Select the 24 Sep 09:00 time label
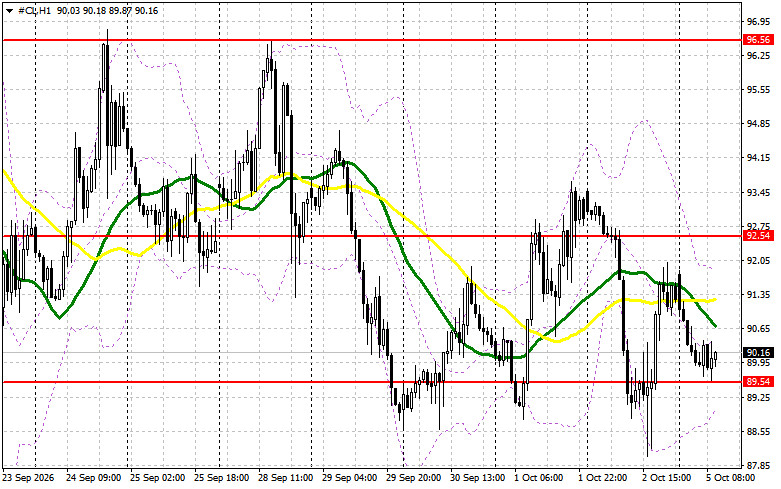The height and width of the screenshot is (489, 781). tap(94, 478)
